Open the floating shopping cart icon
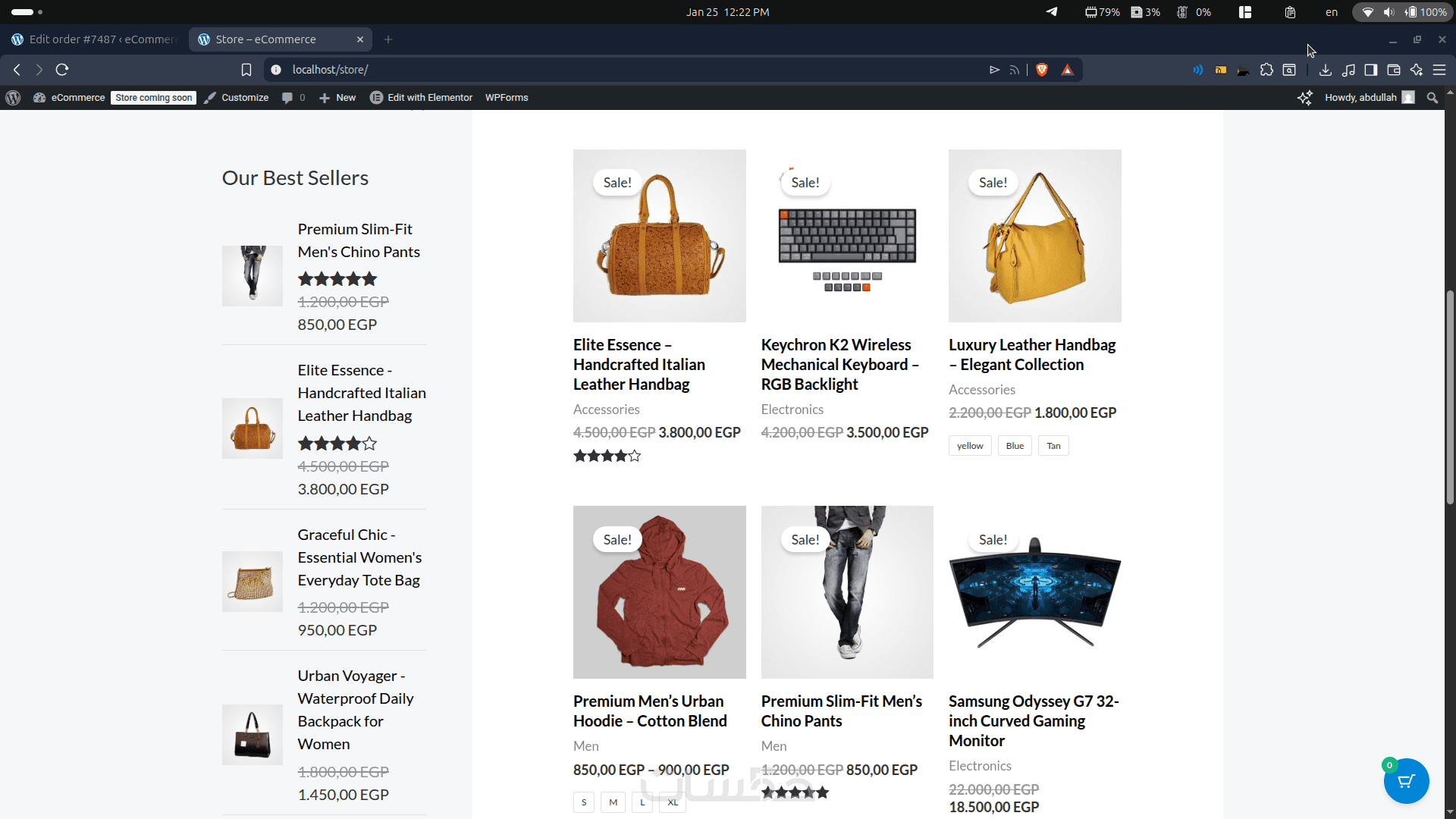 coord(1406,781)
